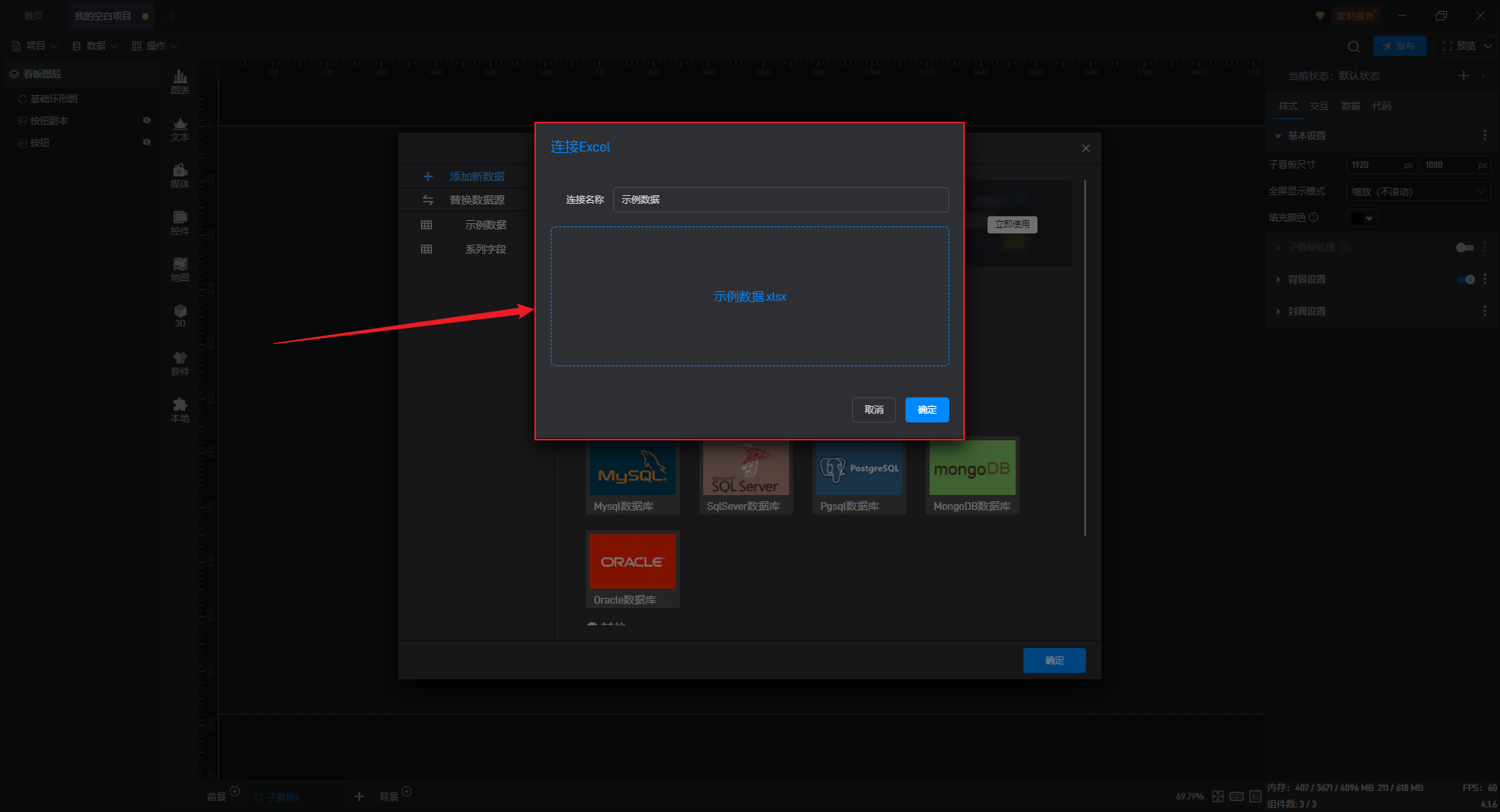The width and height of the screenshot is (1500, 812).
Task: Toggle visibility of 按钮副本 layer
Action: [146, 120]
